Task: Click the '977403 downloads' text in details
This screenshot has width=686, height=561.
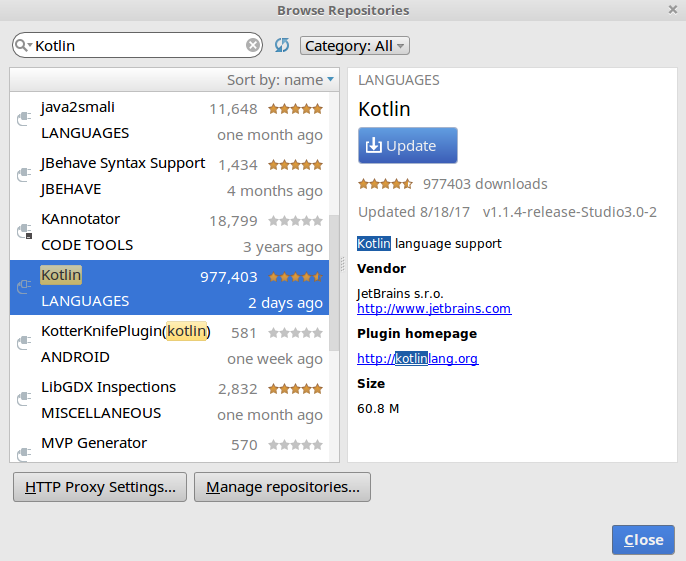Action: [x=485, y=184]
